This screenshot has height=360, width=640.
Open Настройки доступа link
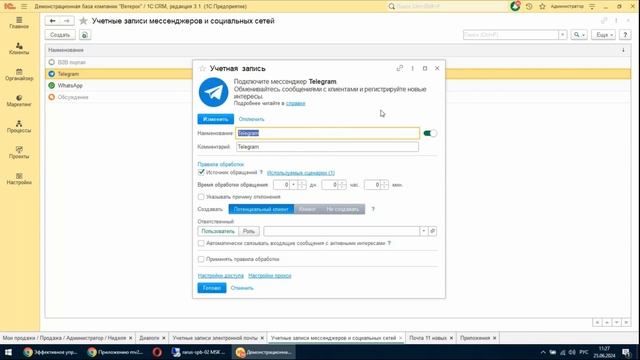[221, 276]
